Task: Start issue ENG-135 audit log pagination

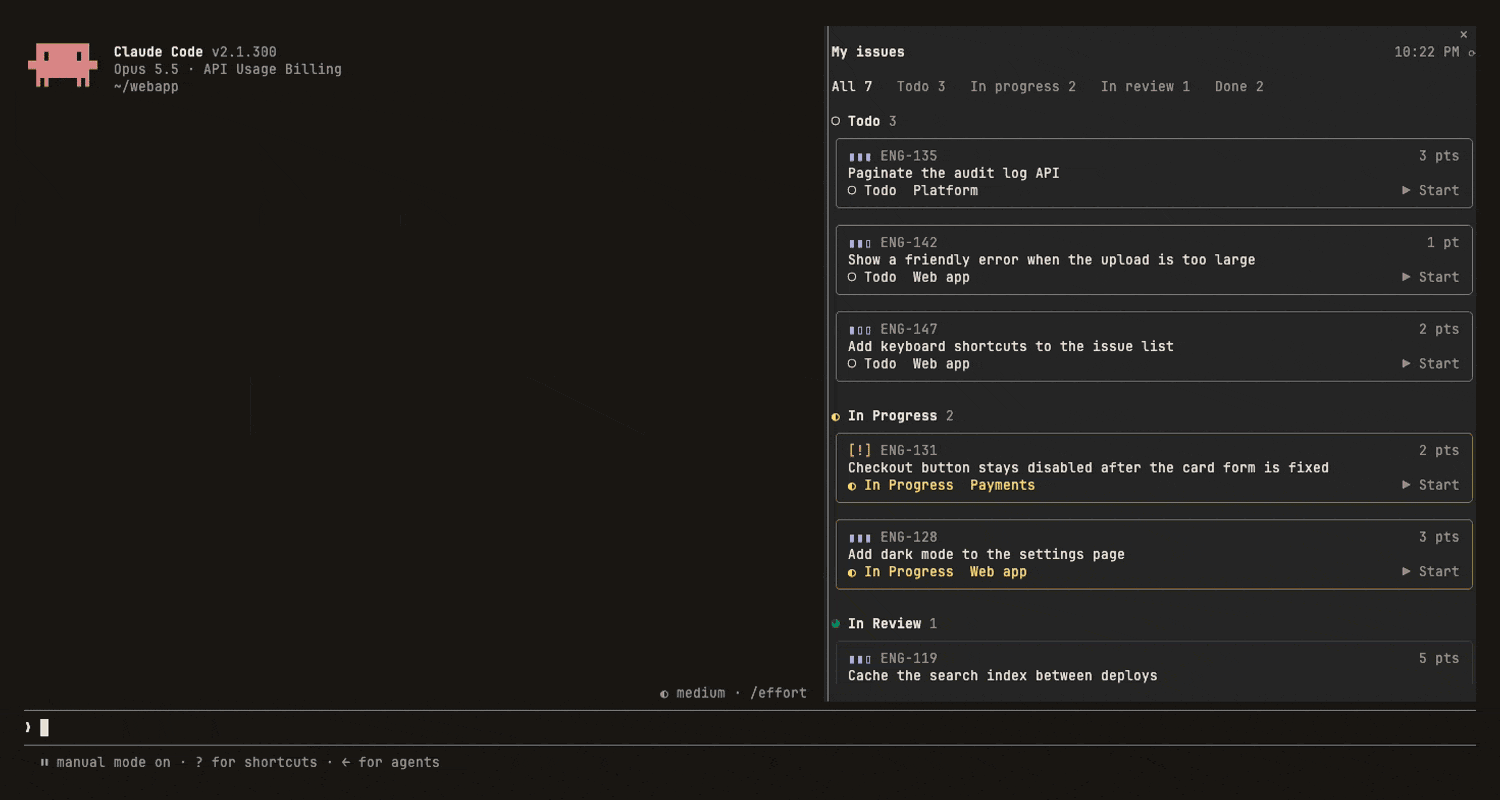Action: click(1431, 191)
